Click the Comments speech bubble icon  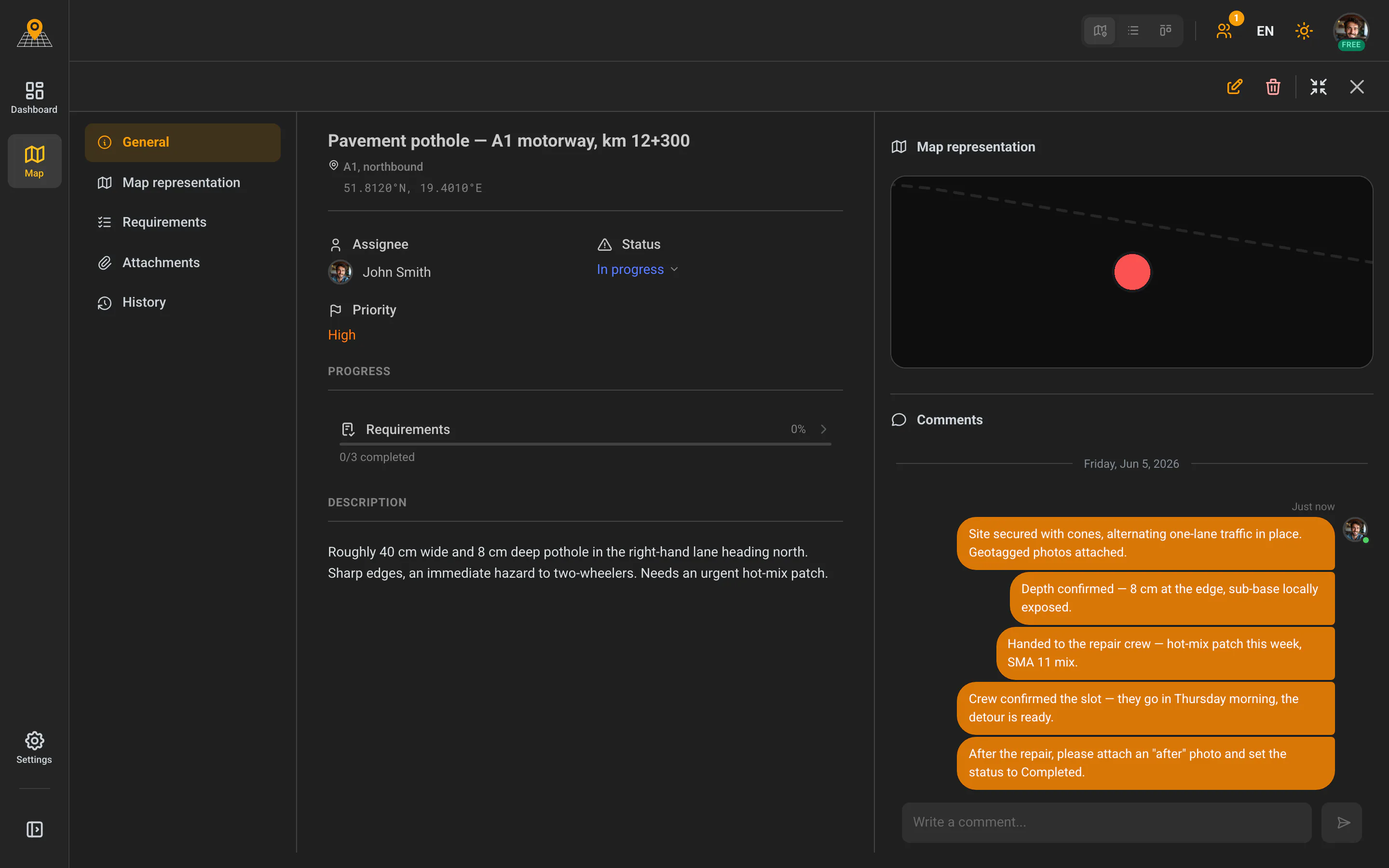point(899,420)
